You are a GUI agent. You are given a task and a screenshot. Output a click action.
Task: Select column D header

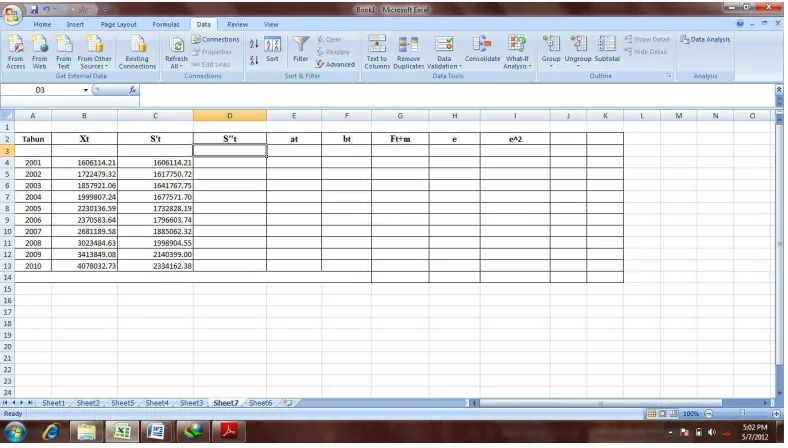tap(230, 116)
